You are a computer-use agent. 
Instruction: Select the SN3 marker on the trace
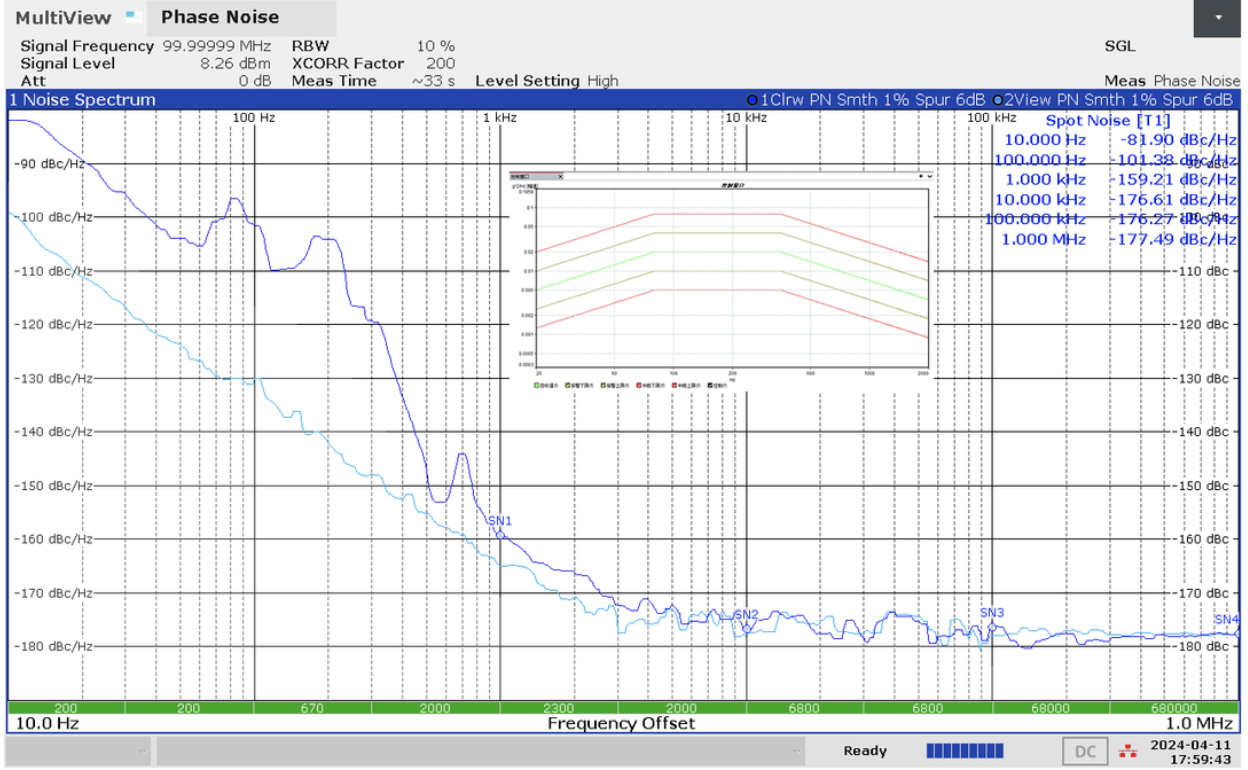[x=992, y=625]
